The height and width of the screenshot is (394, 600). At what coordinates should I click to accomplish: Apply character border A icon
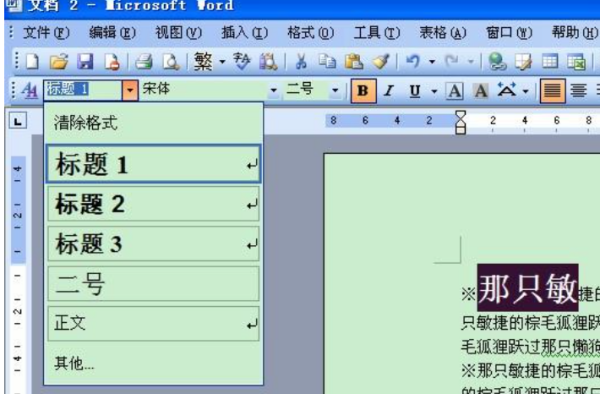[455, 91]
